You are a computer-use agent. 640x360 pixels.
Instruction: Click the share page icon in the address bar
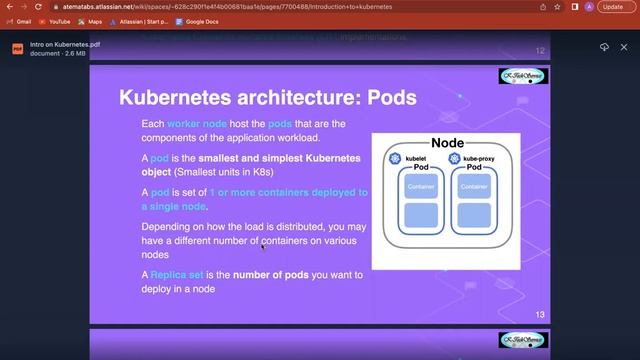pos(543,7)
